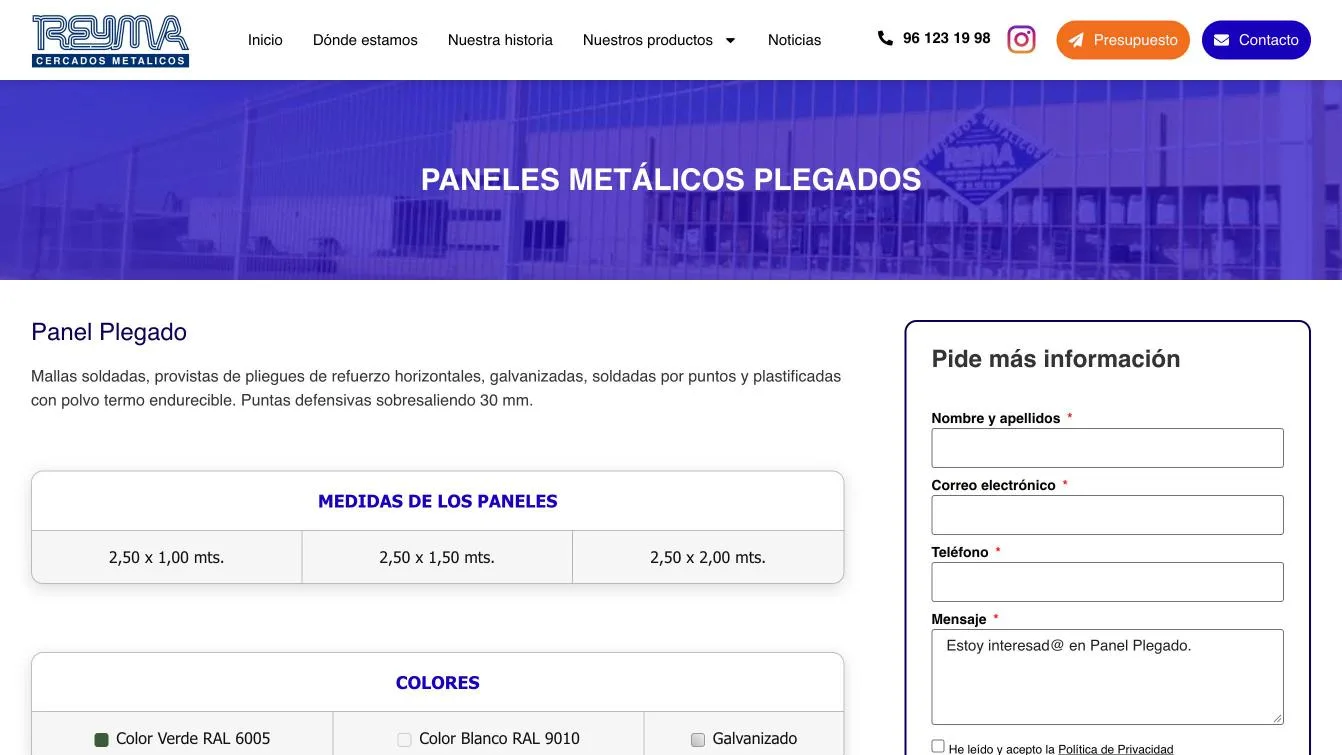Image resolution: width=1342 pixels, height=755 pixels.
Task: Click the paper plane icon on Presupuesto
Action: click(1076, 40)
